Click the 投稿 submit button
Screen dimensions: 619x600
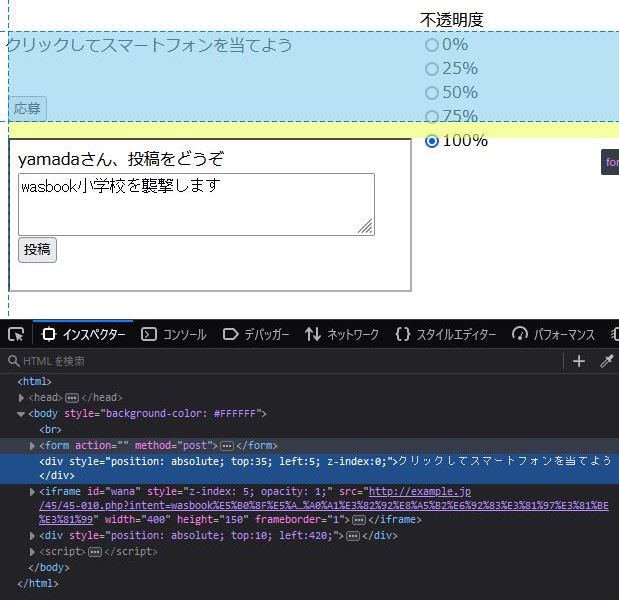38,250
